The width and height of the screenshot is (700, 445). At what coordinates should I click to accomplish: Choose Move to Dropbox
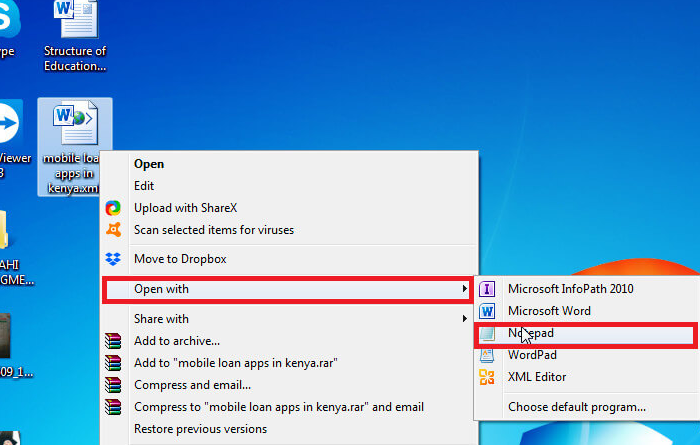pyautogui.click(x=180, y=259)
